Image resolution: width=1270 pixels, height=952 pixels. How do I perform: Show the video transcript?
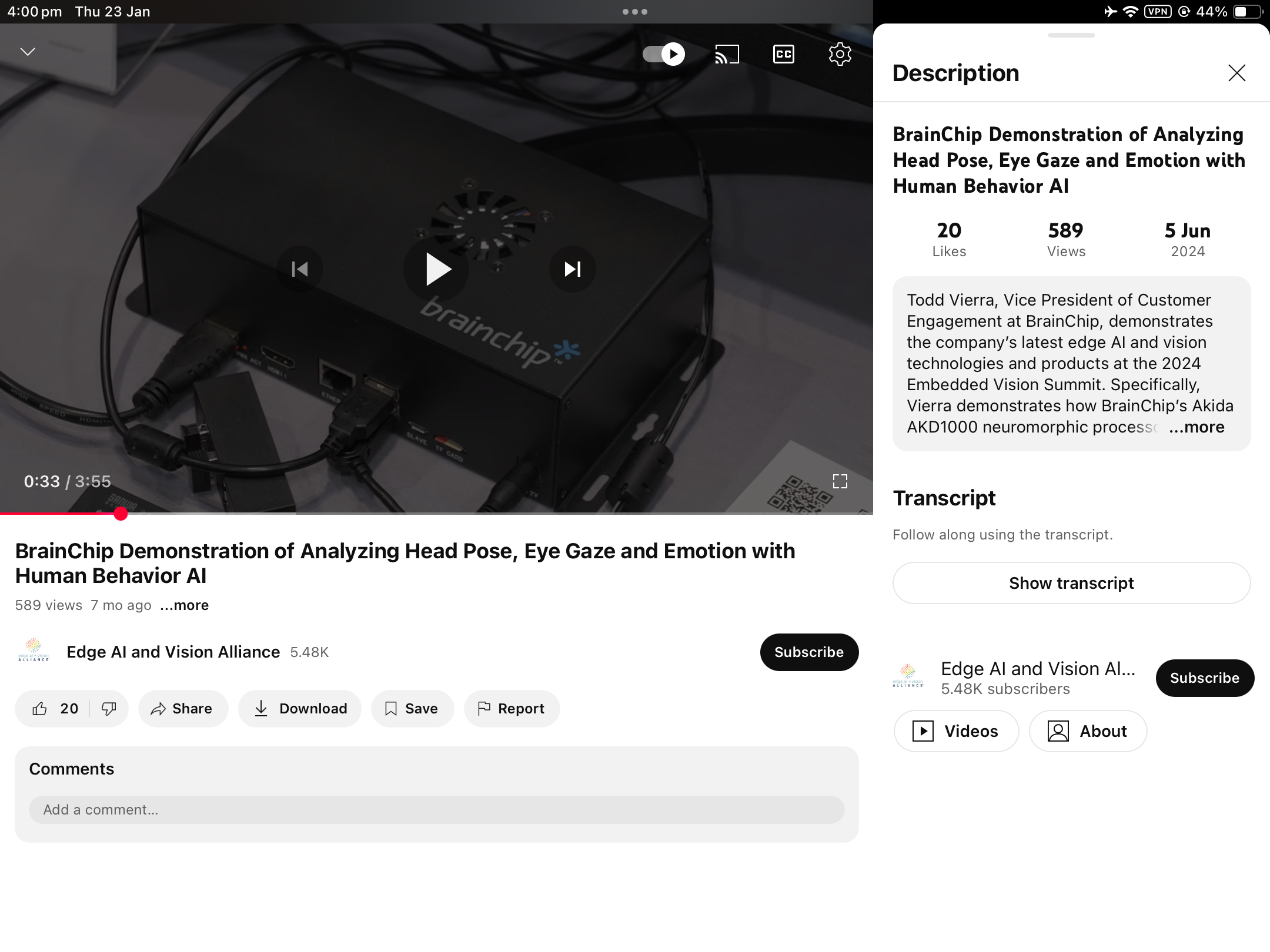[x=1071, y=583]
